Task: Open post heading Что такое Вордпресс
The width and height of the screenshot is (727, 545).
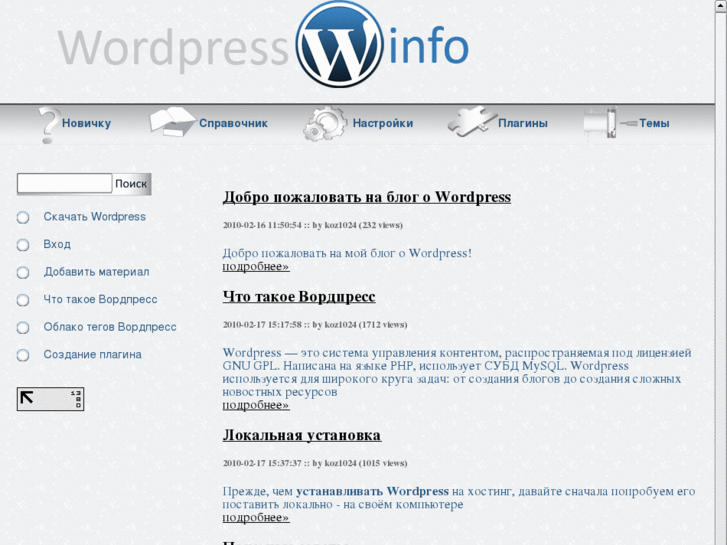Action: (299, 296)
